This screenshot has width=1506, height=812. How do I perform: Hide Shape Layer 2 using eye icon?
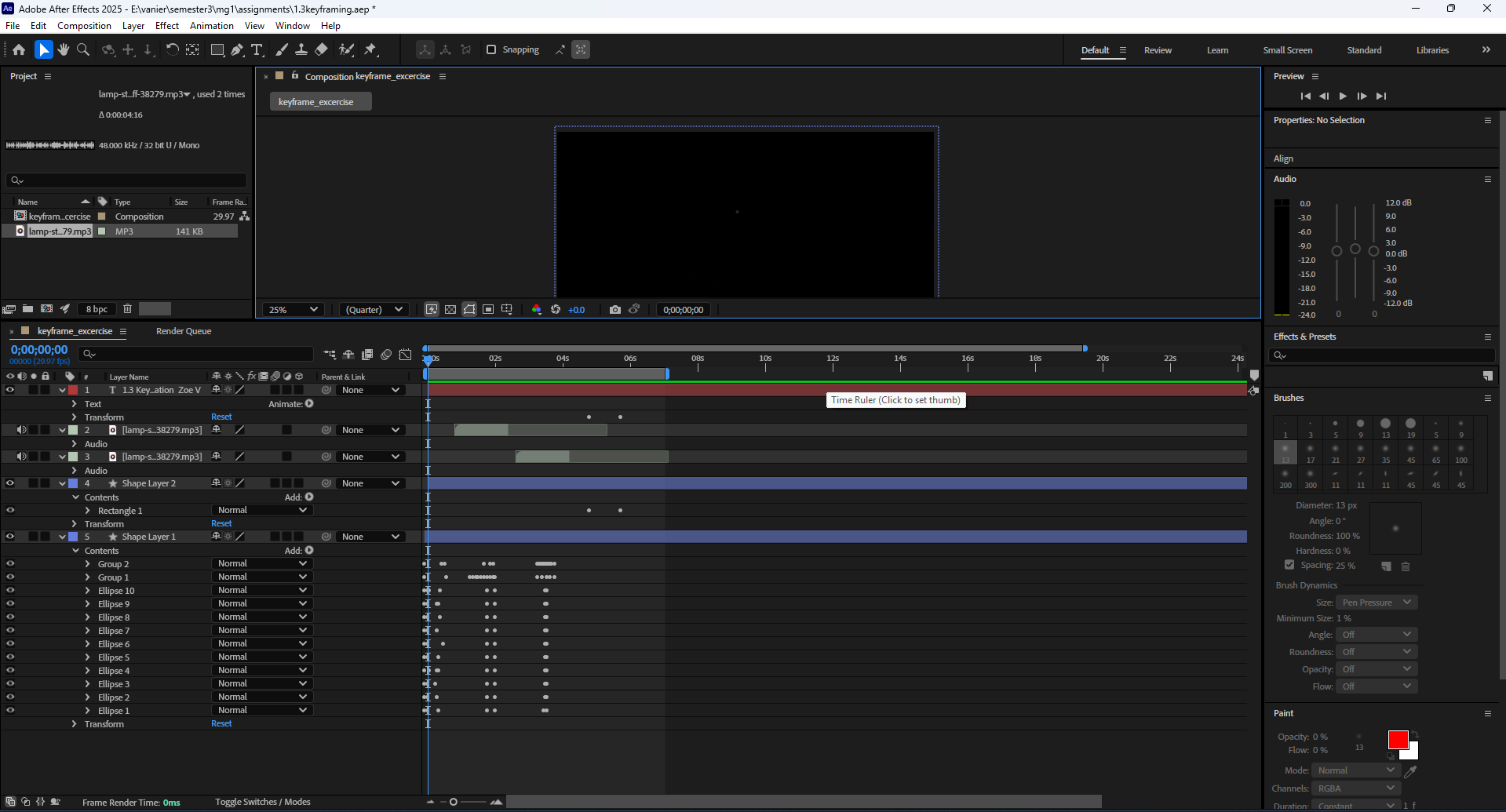(x=10, y=483)
